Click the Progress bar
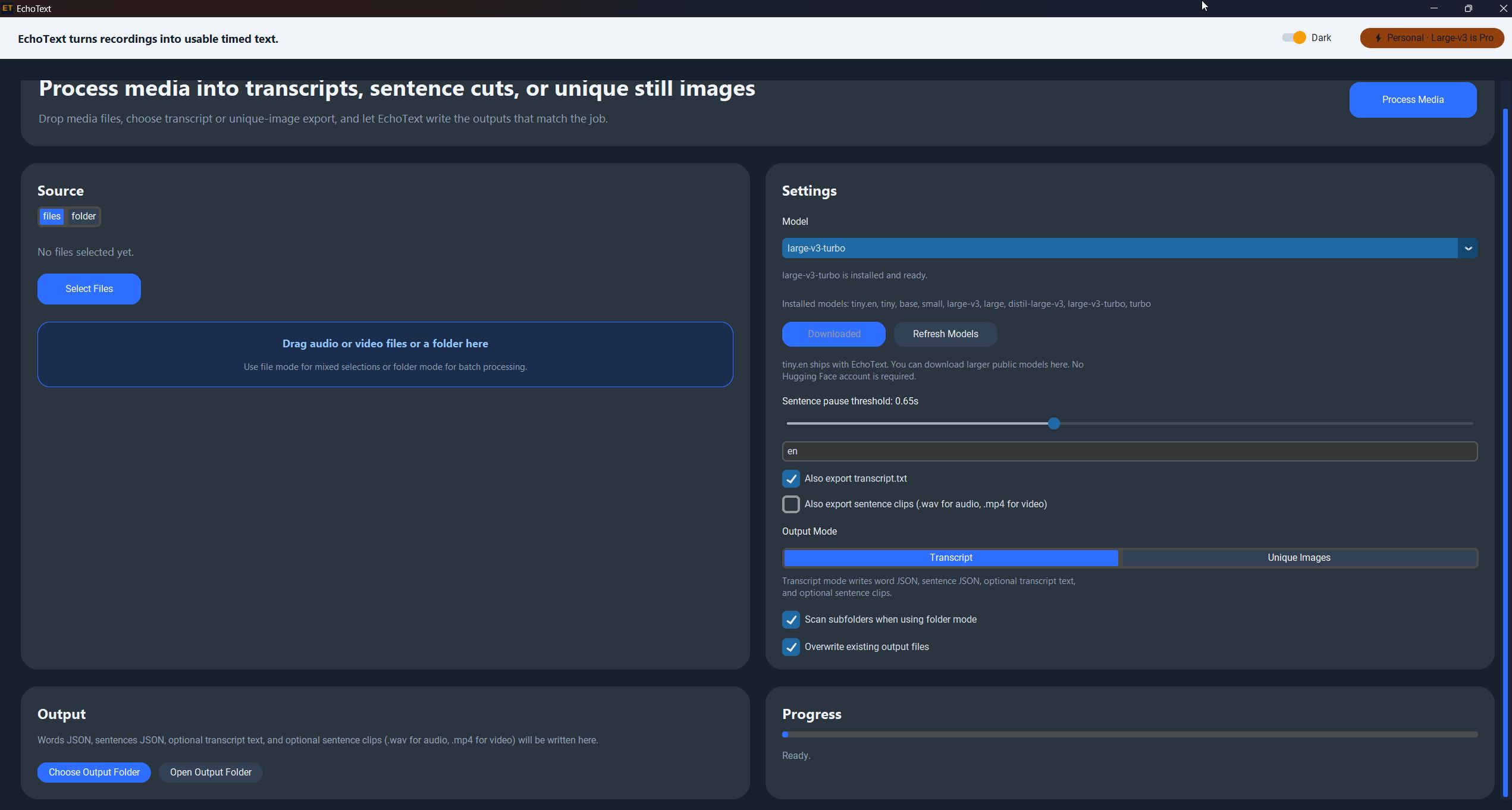1512x810 pixels. click(x=1130, y=734)
